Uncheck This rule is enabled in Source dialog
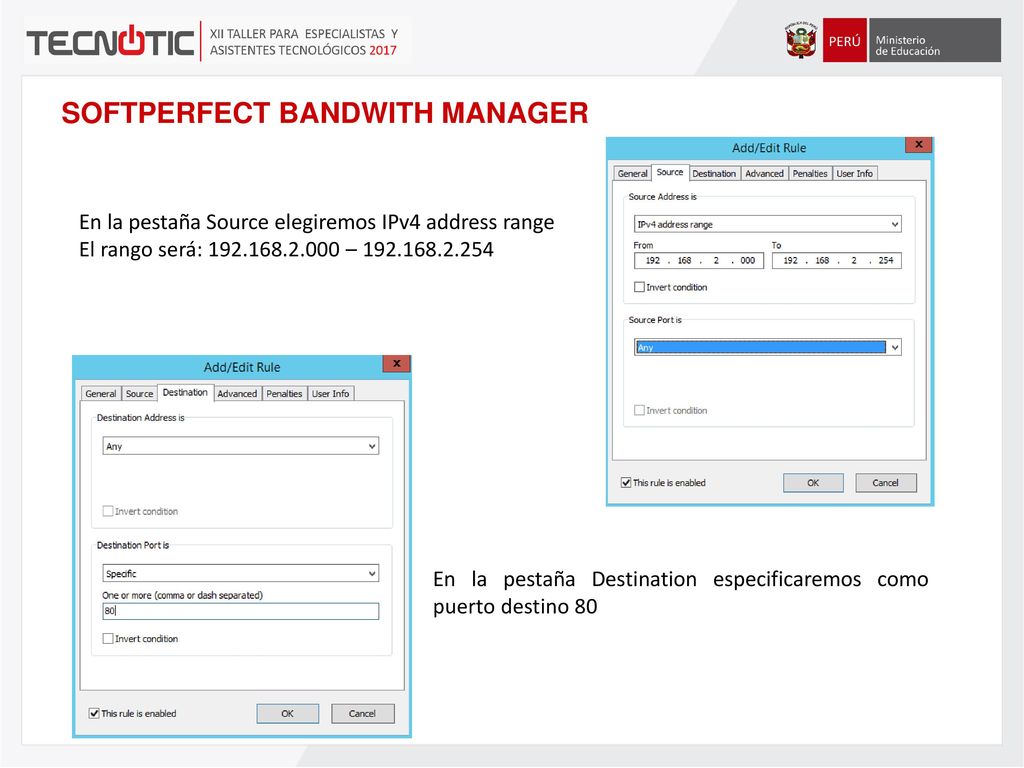The height and width of the screenshot is (768, 1024). (x=626, y=483)
